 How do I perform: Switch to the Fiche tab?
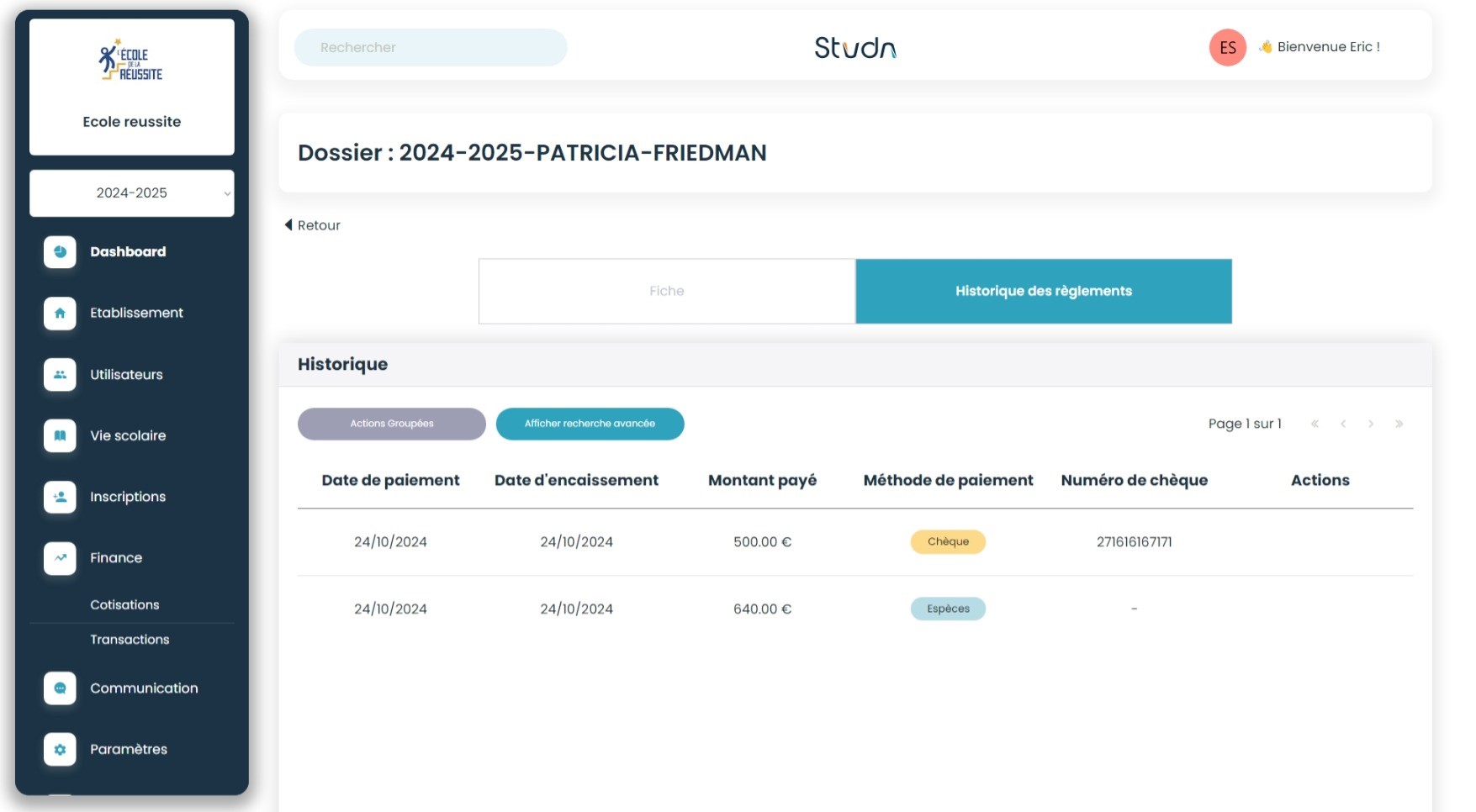[666, 291]
